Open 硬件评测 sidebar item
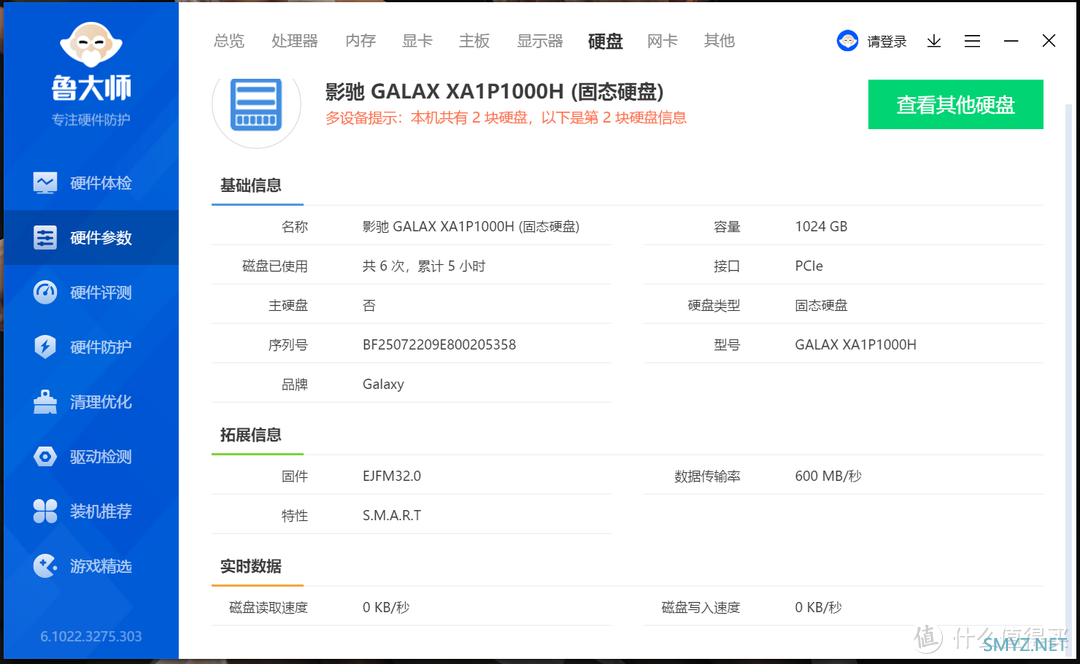Viewport: 1080px width, 664px height. [91, 292]
